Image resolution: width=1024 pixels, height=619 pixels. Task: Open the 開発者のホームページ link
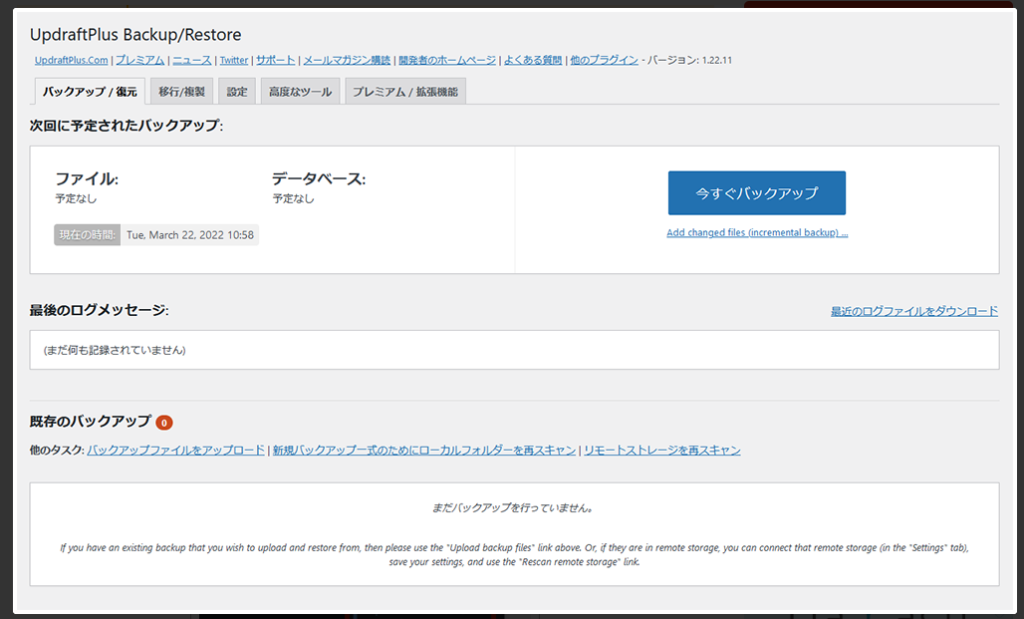(447, 60)
